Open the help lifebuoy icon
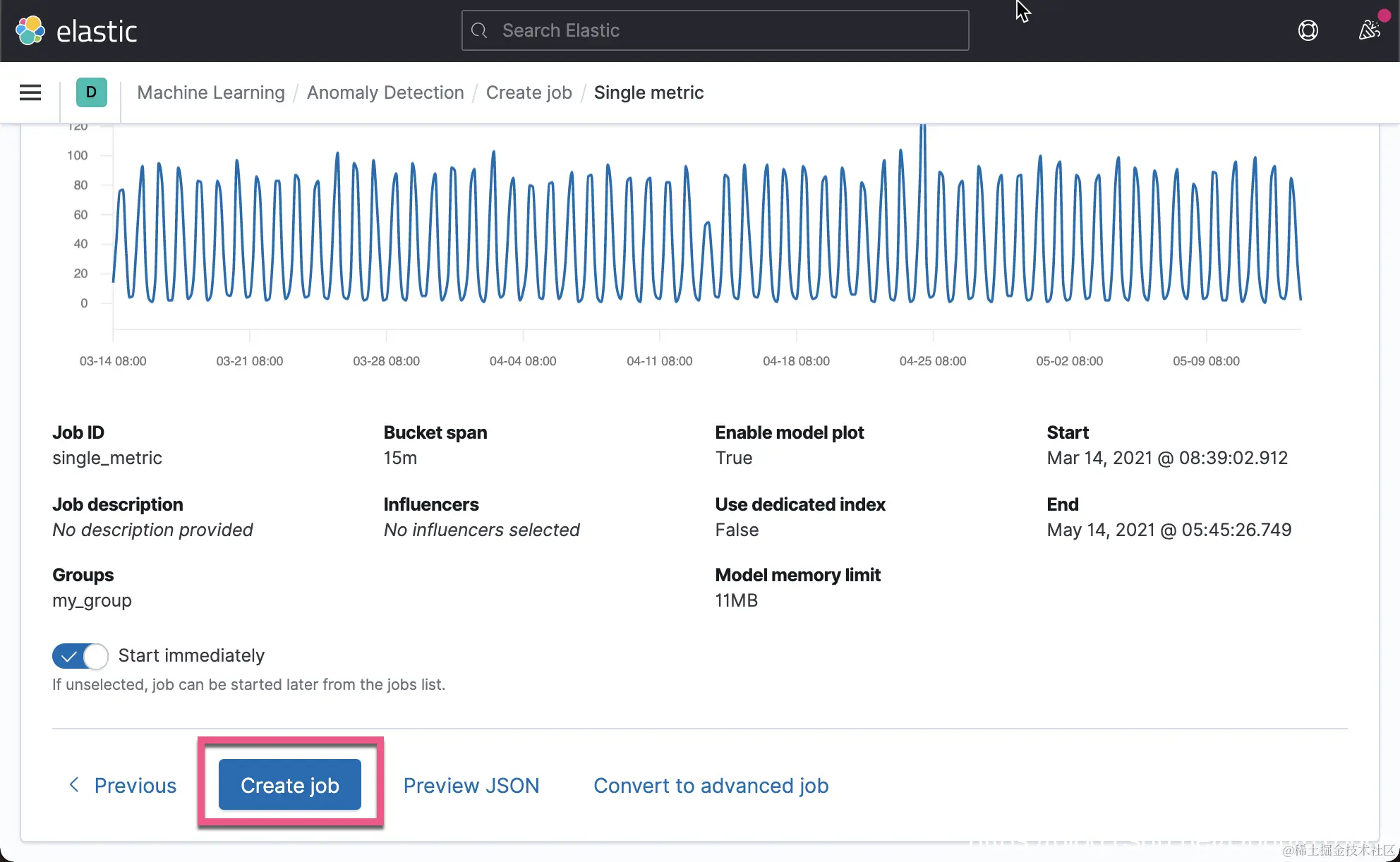1400x862 pixels. [x=1308, y=30]
